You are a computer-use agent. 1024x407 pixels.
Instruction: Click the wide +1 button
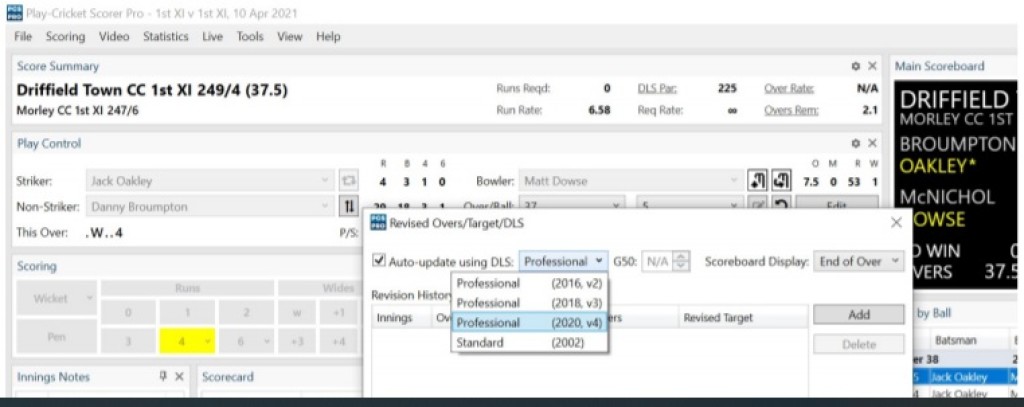click(338, 312)
